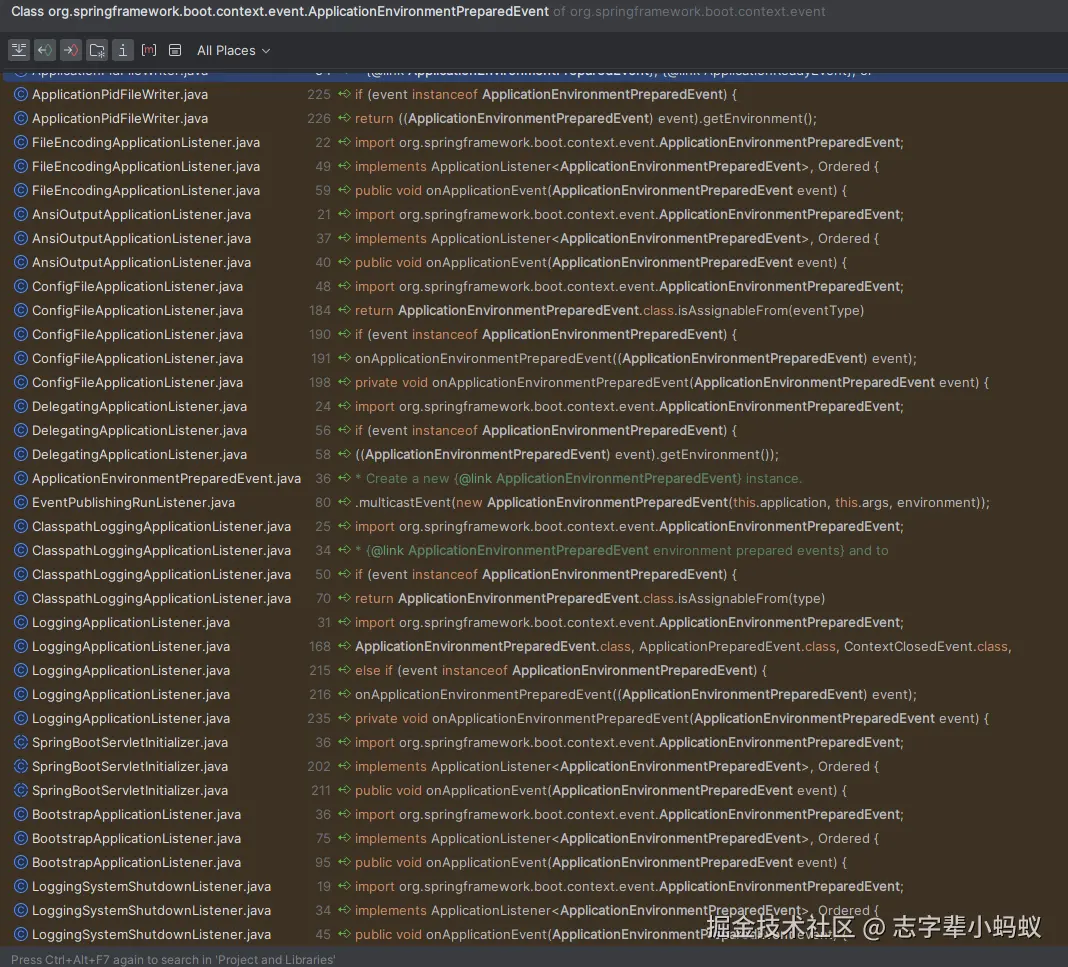Select BootstrapApplicationListener.java file name on line 95 row
This screenshot has width=1068, height=967.
(136, 863)
